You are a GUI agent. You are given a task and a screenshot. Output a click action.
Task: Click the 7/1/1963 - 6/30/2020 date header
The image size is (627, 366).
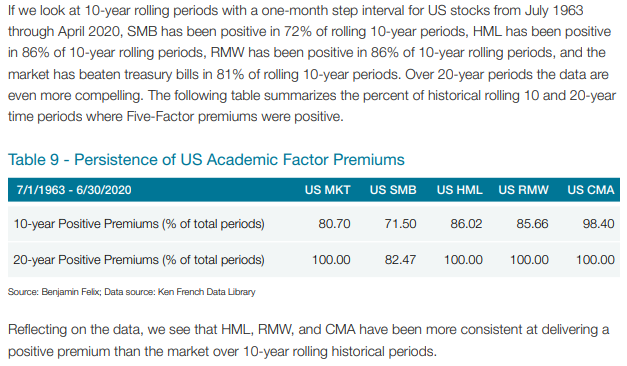click(x=74, y=190)
